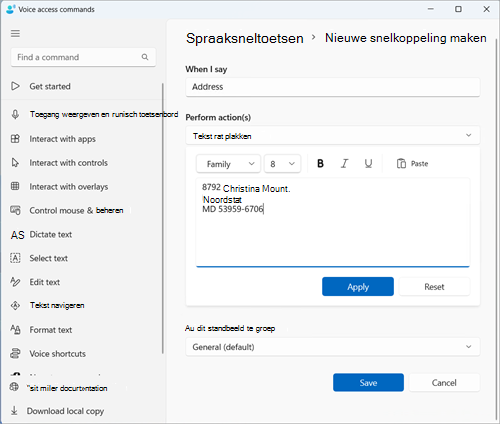Open the hamburger navigation menu
Image resolution: width=500 pixels, height=424 pixels.
(15, 34)
